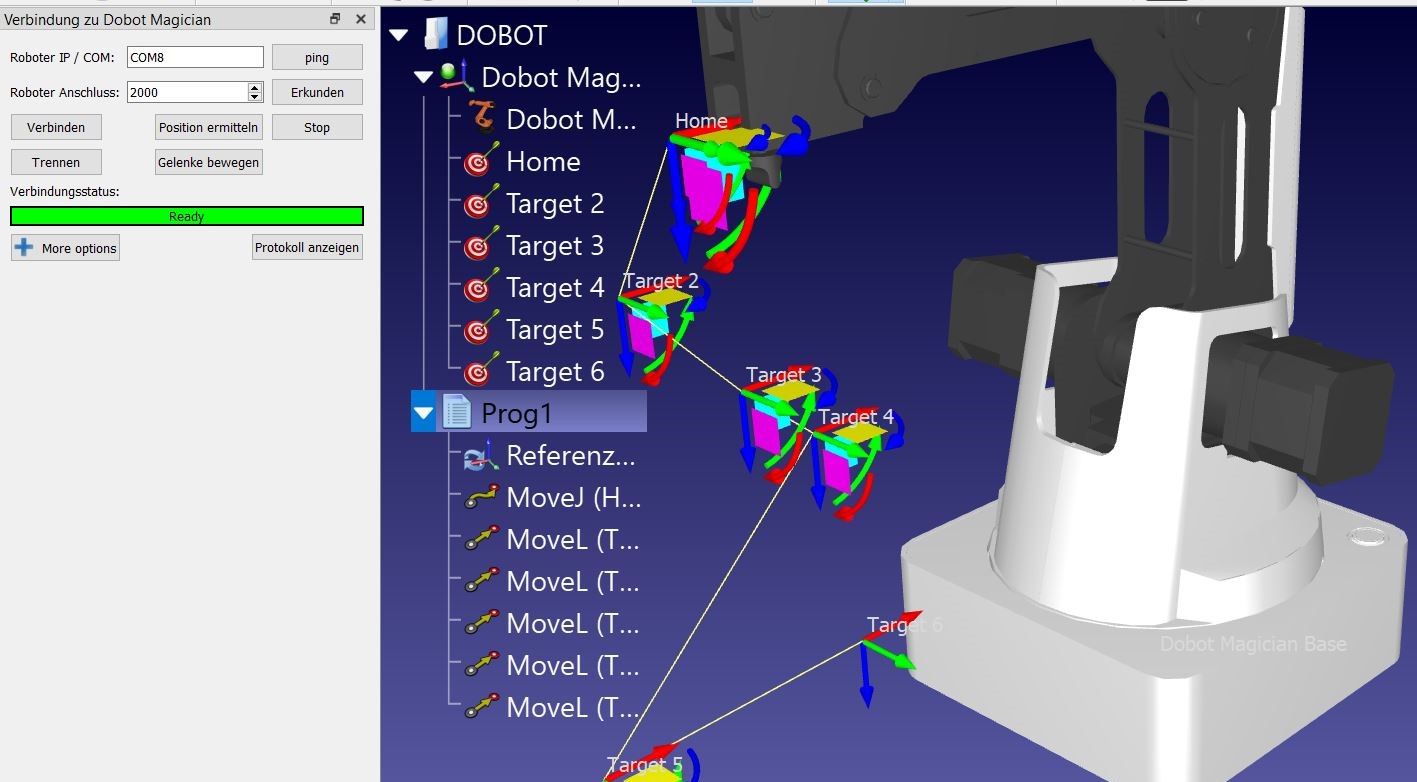The height and width of the screenshot is (782, 1417).
Task: Focus the Roboter IP / COM field
Action: pos(195,57)
